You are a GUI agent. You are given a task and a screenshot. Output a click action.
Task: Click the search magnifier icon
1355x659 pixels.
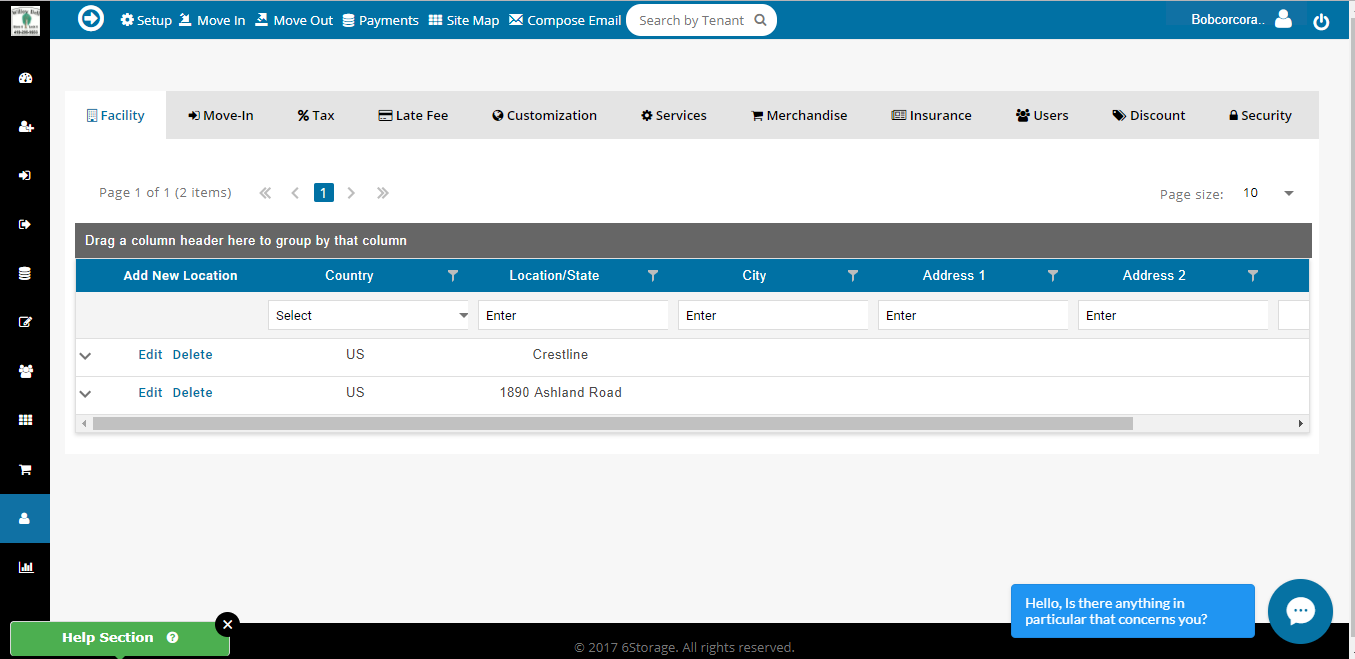point(760,20)
